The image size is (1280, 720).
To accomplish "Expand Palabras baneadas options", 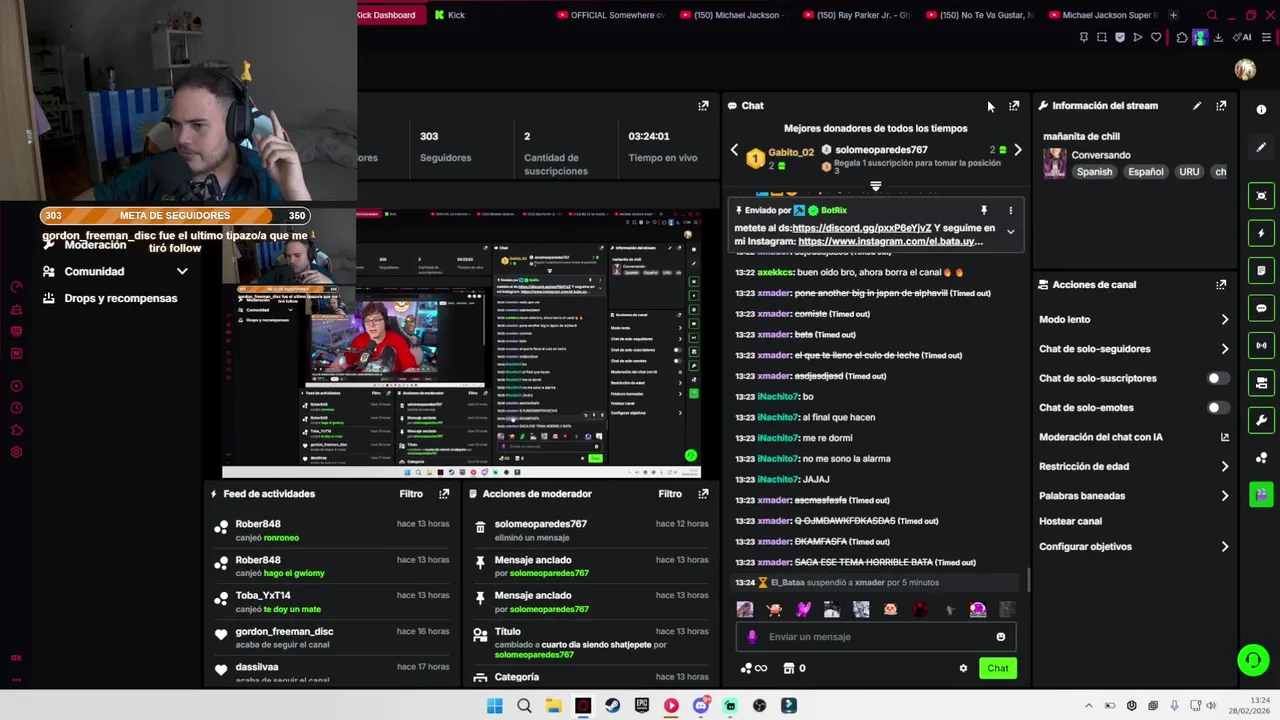I will click(x=1224, y=495).
